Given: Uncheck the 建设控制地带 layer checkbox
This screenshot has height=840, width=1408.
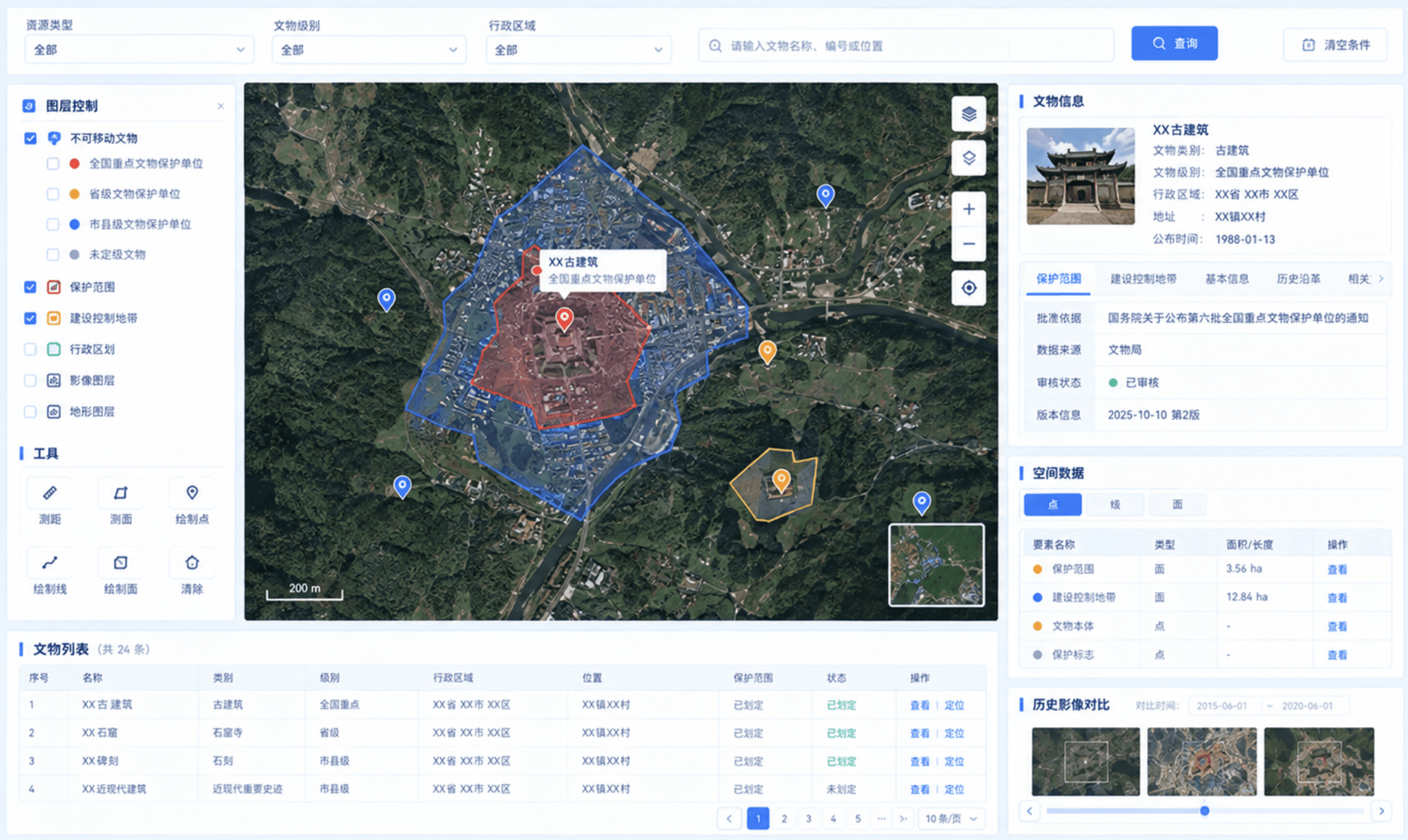Looking at the screenshot, I should (30, 318).
